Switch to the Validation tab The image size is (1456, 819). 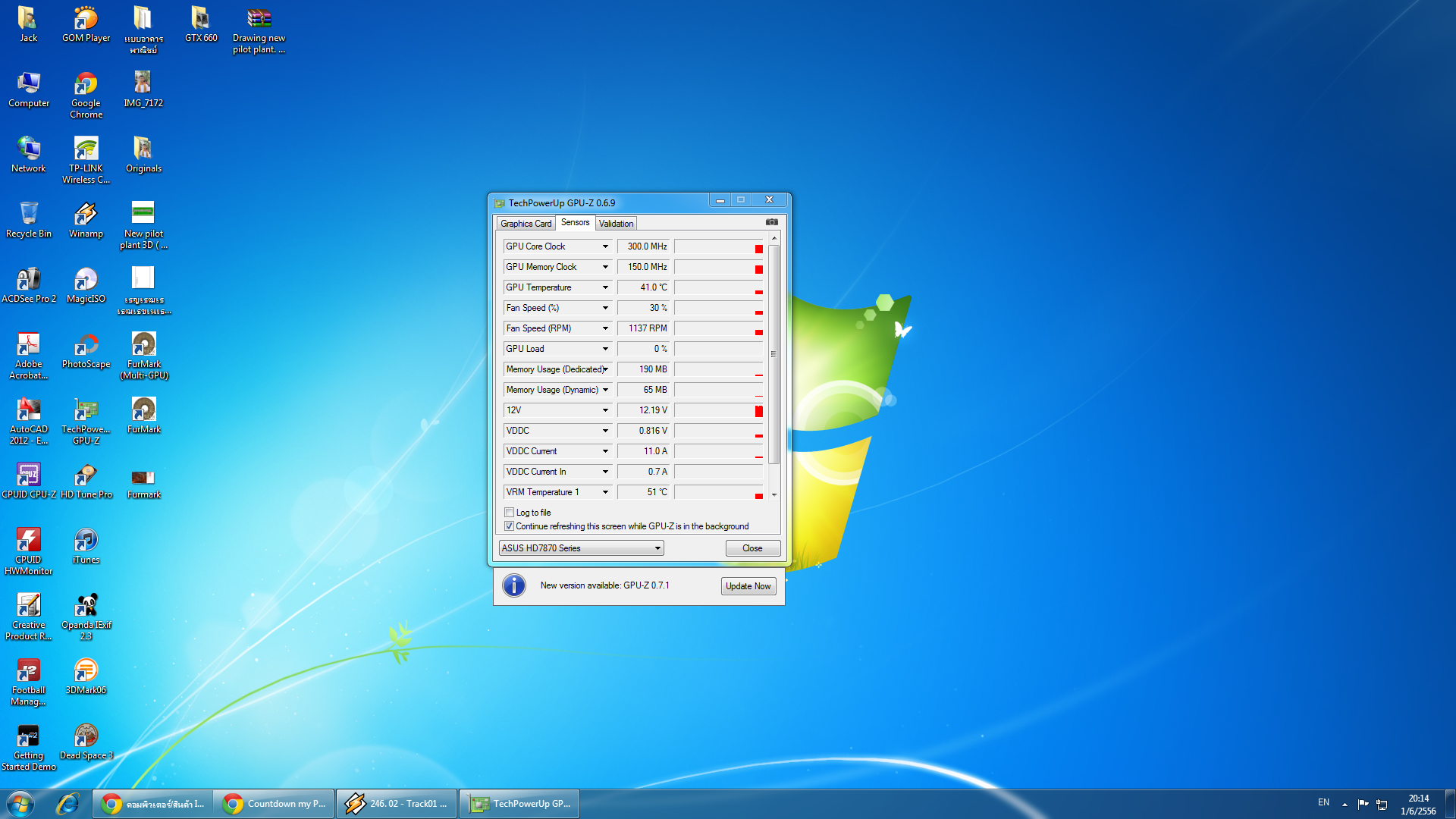pyautogui.click(x=616, y=224)
